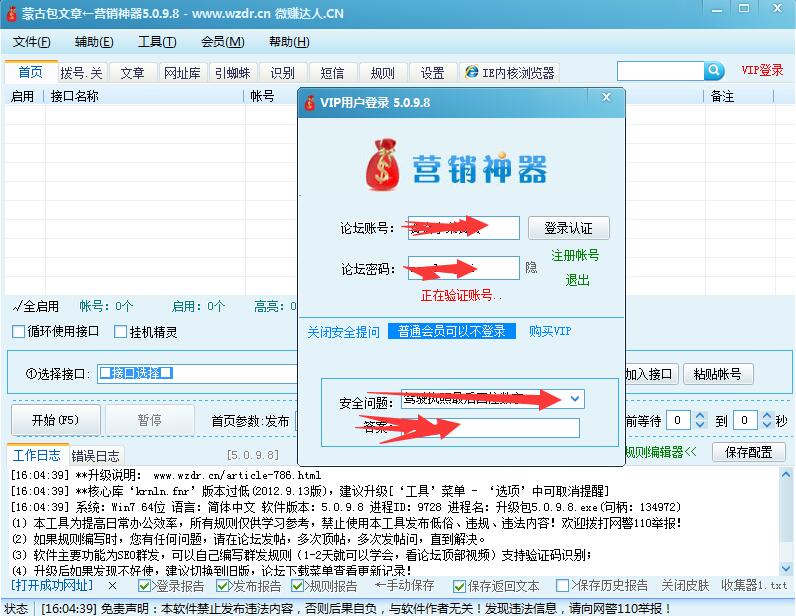Click the VIP登录 link
796x616 pixels.
coord(762,70)
